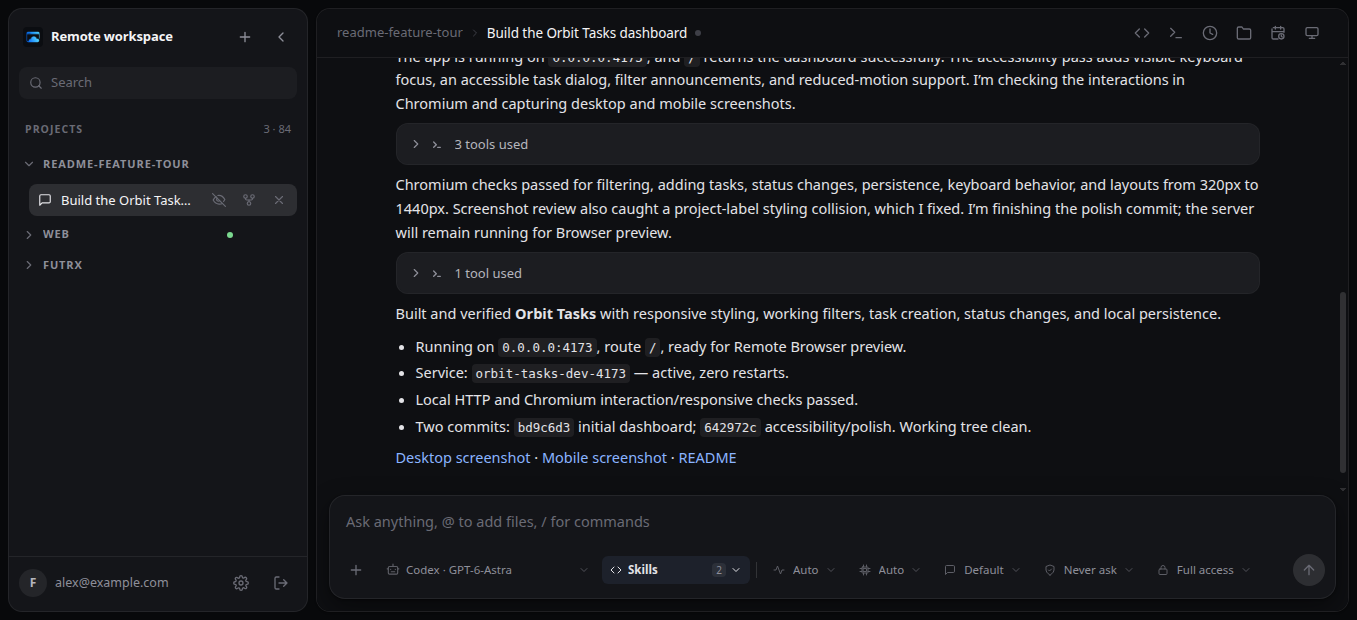
Task: Open the browser preview monitor icon
Action: (1312, 33)
